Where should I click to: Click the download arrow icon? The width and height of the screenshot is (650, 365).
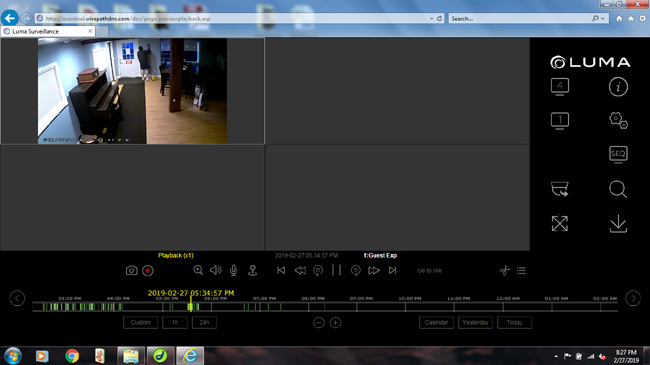618,224
